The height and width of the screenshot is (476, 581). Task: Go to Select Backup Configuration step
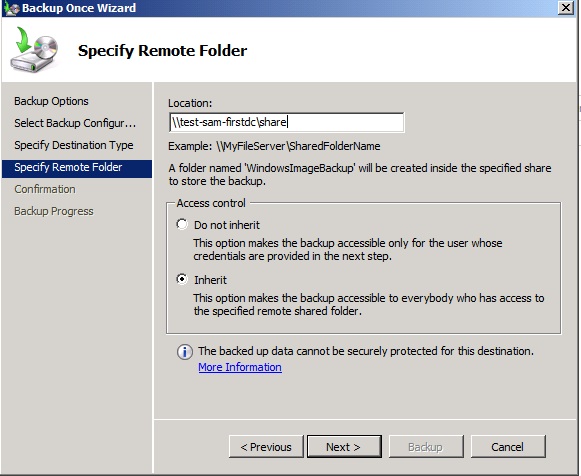coord(75,123)
